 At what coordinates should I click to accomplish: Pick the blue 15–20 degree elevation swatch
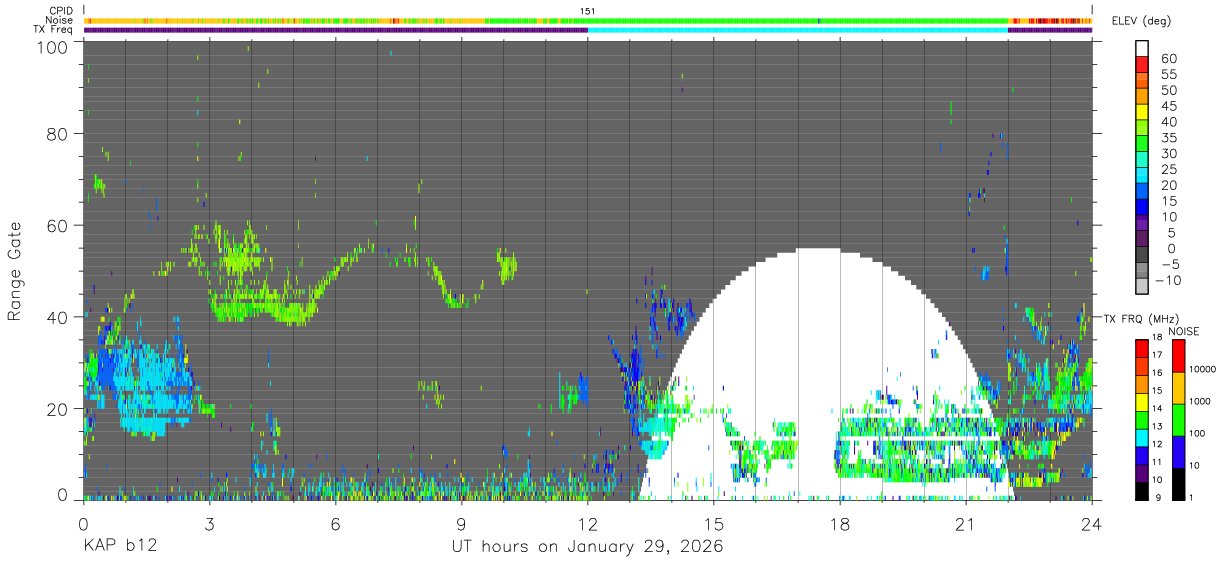point(1141,193)
